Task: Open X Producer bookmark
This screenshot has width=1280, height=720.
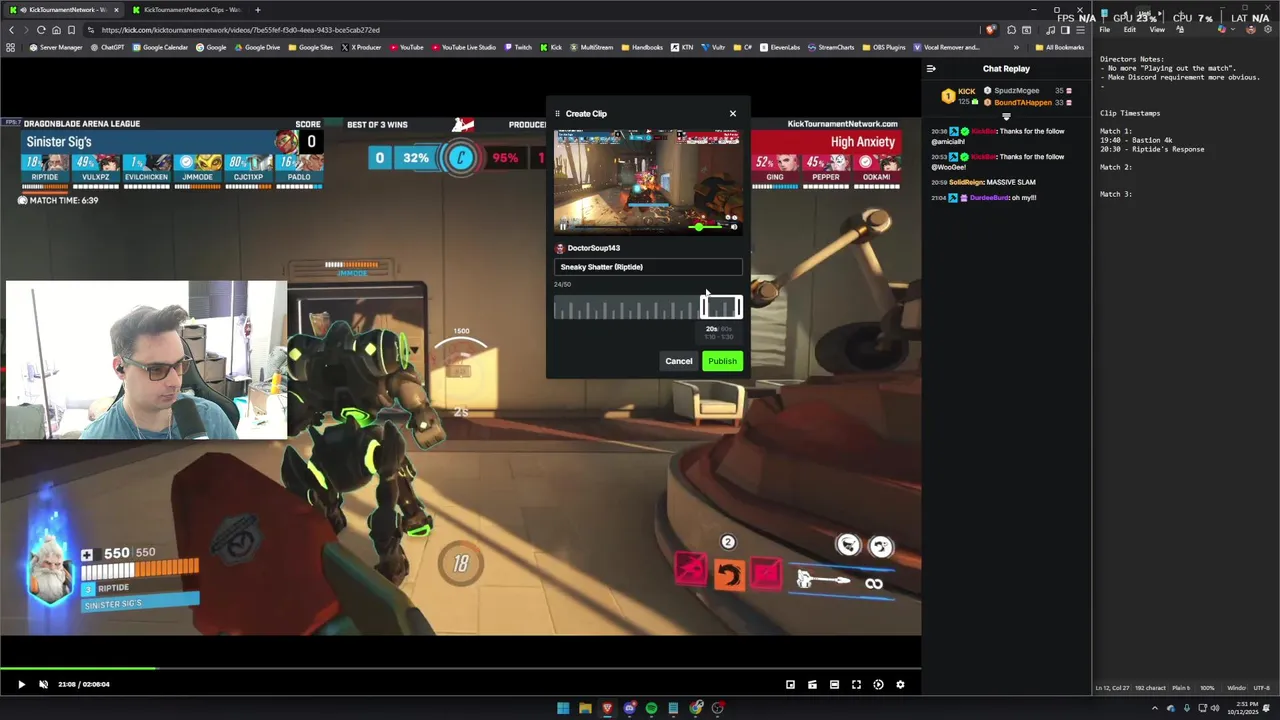Action: [361, 47]
